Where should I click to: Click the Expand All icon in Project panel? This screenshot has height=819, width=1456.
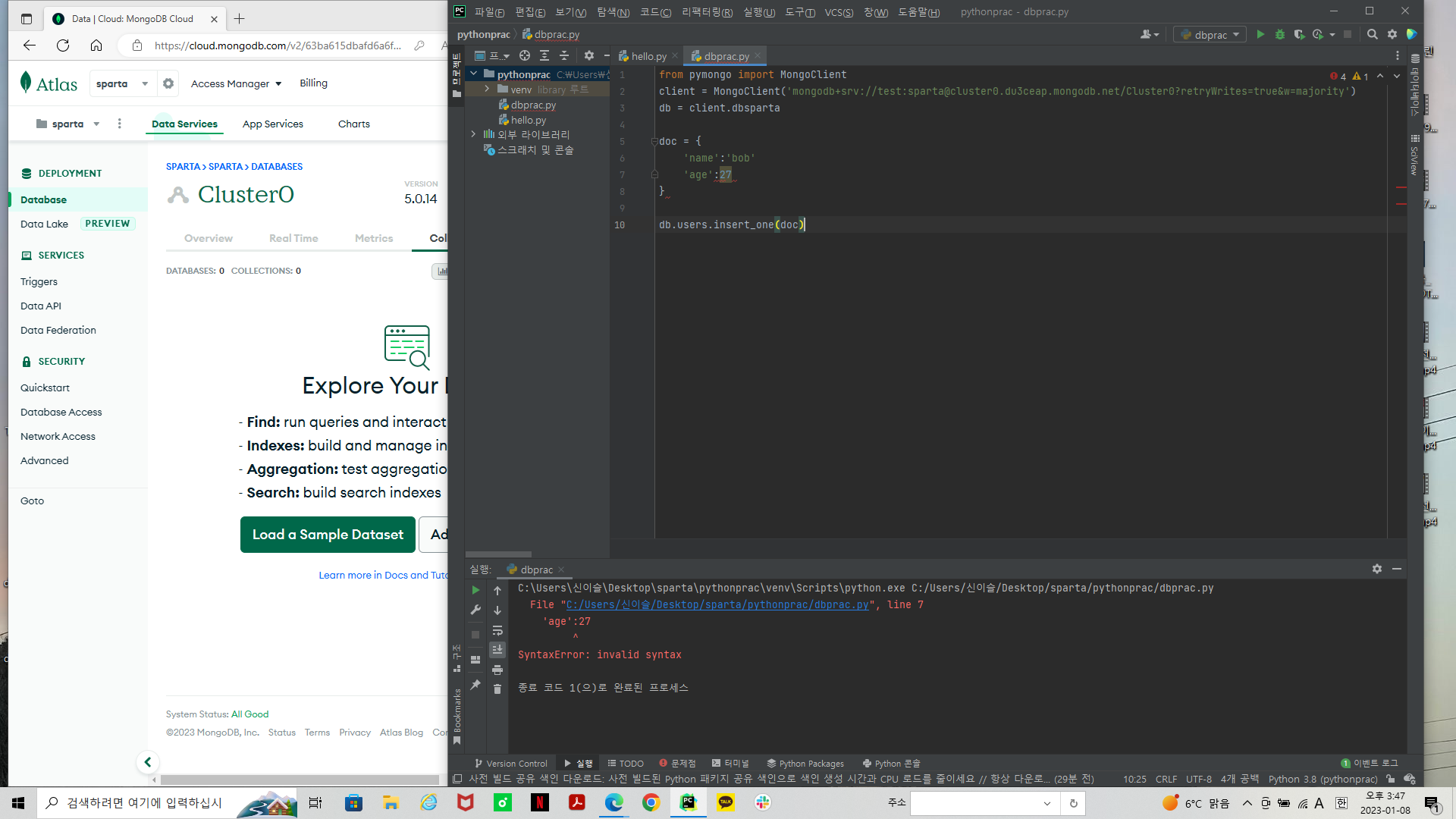[x=544, y=55]
